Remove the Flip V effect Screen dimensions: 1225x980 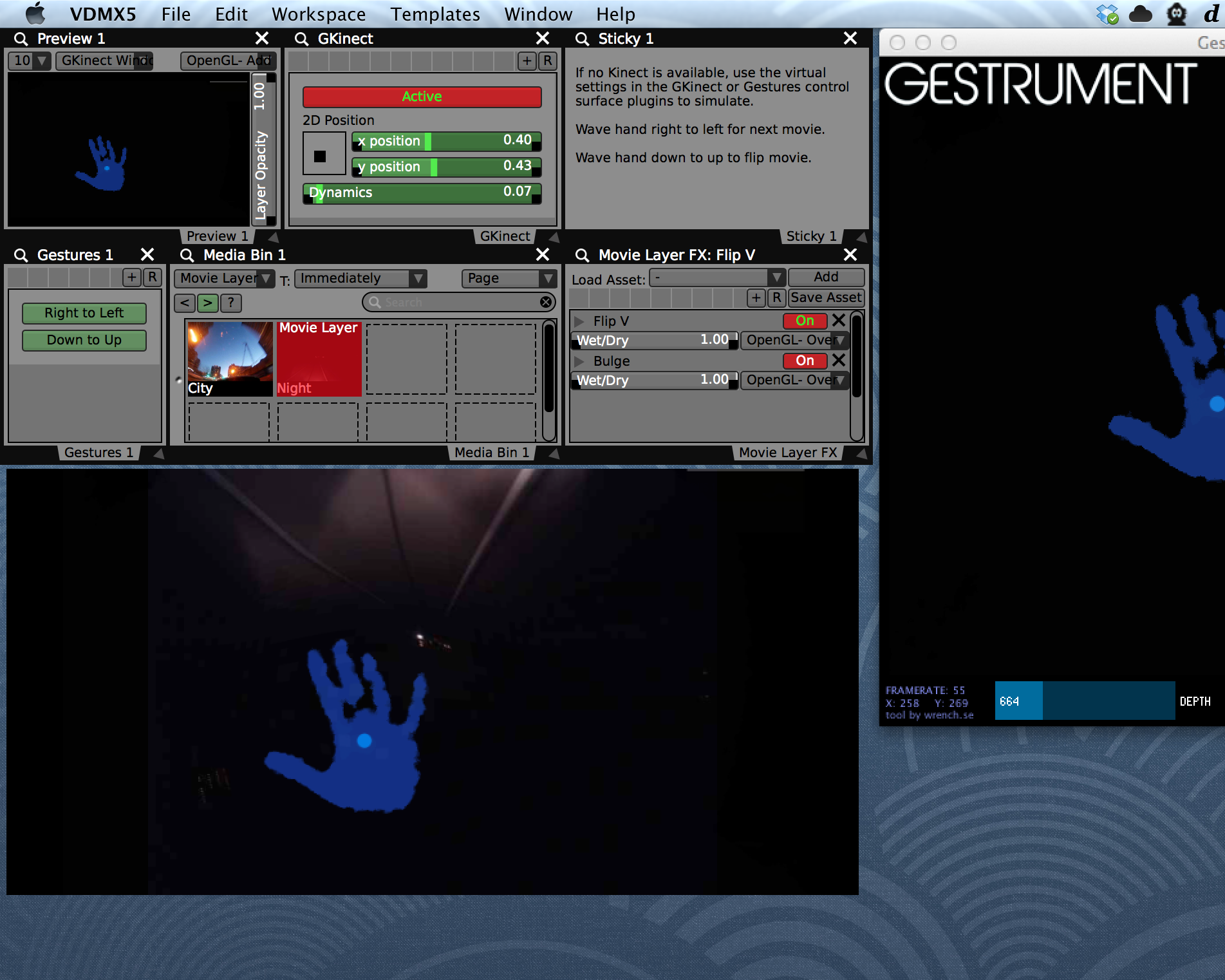click(838, 320)
